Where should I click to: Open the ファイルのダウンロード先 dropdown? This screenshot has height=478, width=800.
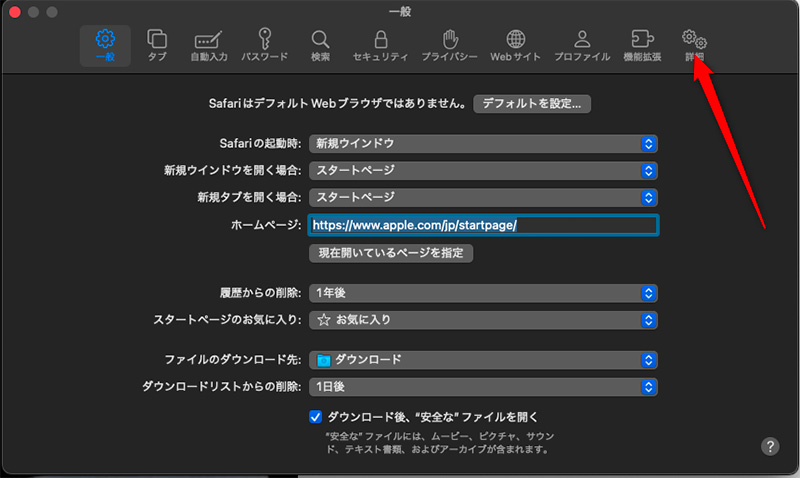coord(483,360)
